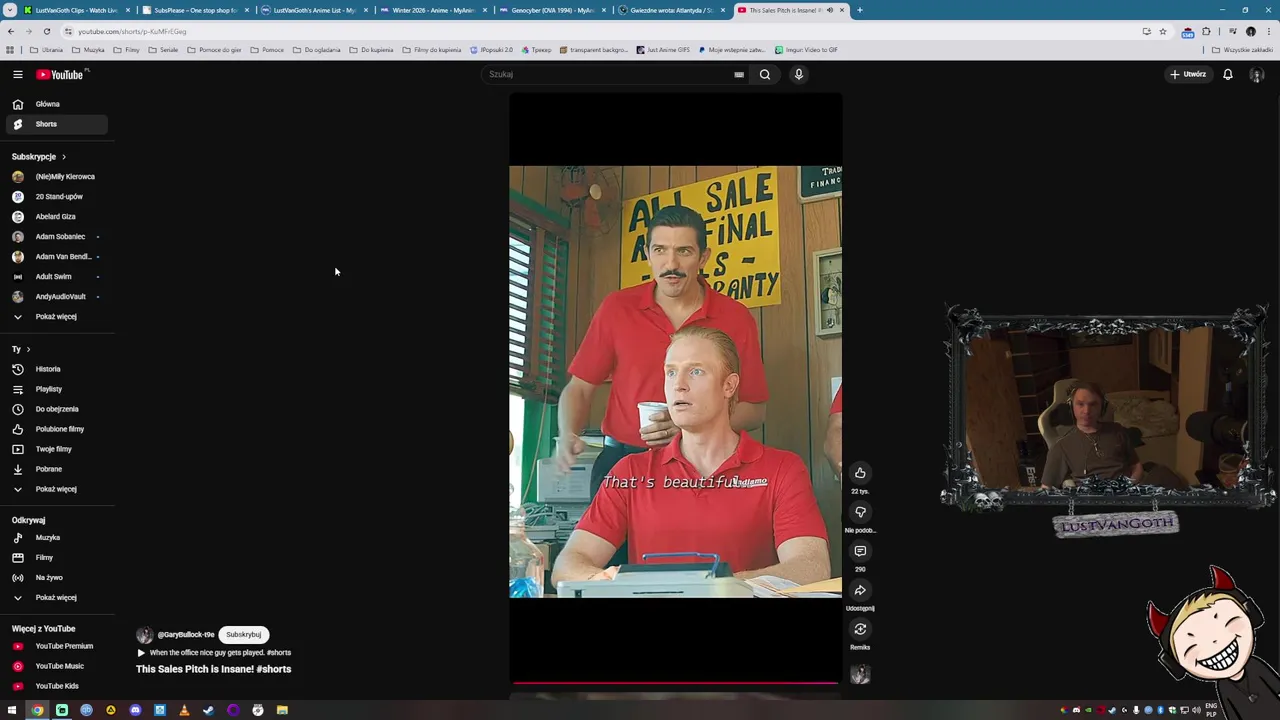
Task: Open the Short's comments
Action: tap(860, 551)
